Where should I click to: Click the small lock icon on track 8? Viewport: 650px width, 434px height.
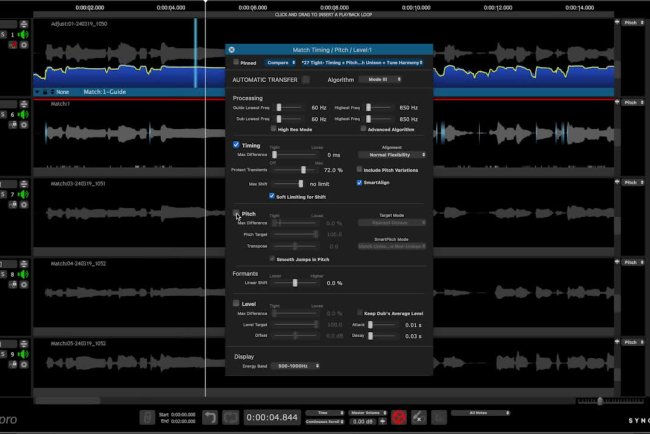tap(13, 285)
